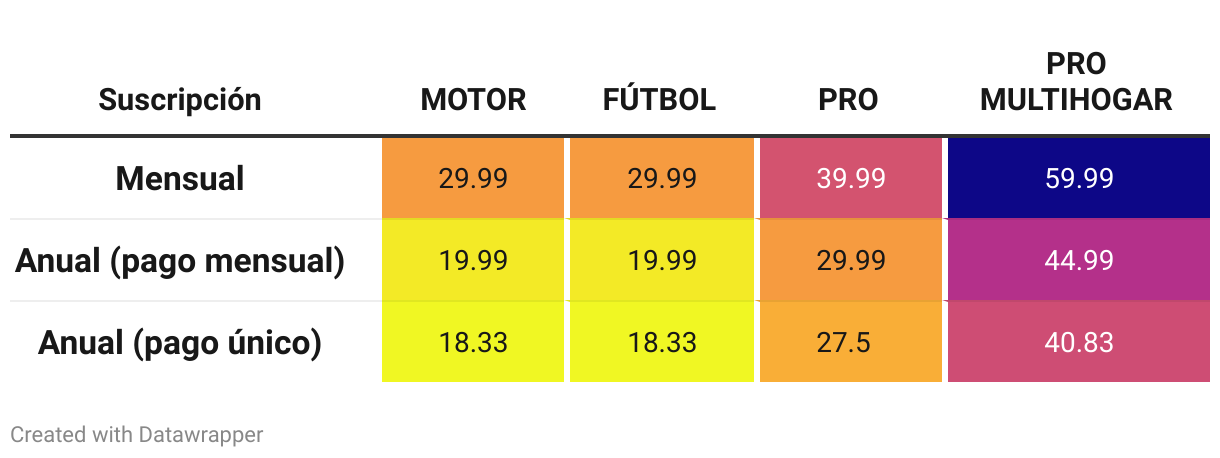Click the purple 44.99 cell
Viewport: 1220px width, 458px height.
tap(1079, 260)
